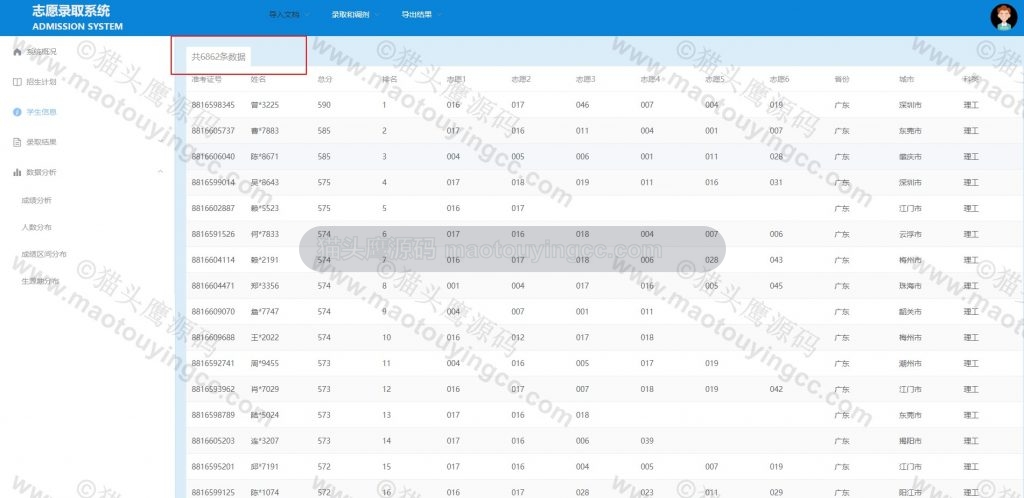
Task: Click the 总分 column header
Action: coord(325,79)
